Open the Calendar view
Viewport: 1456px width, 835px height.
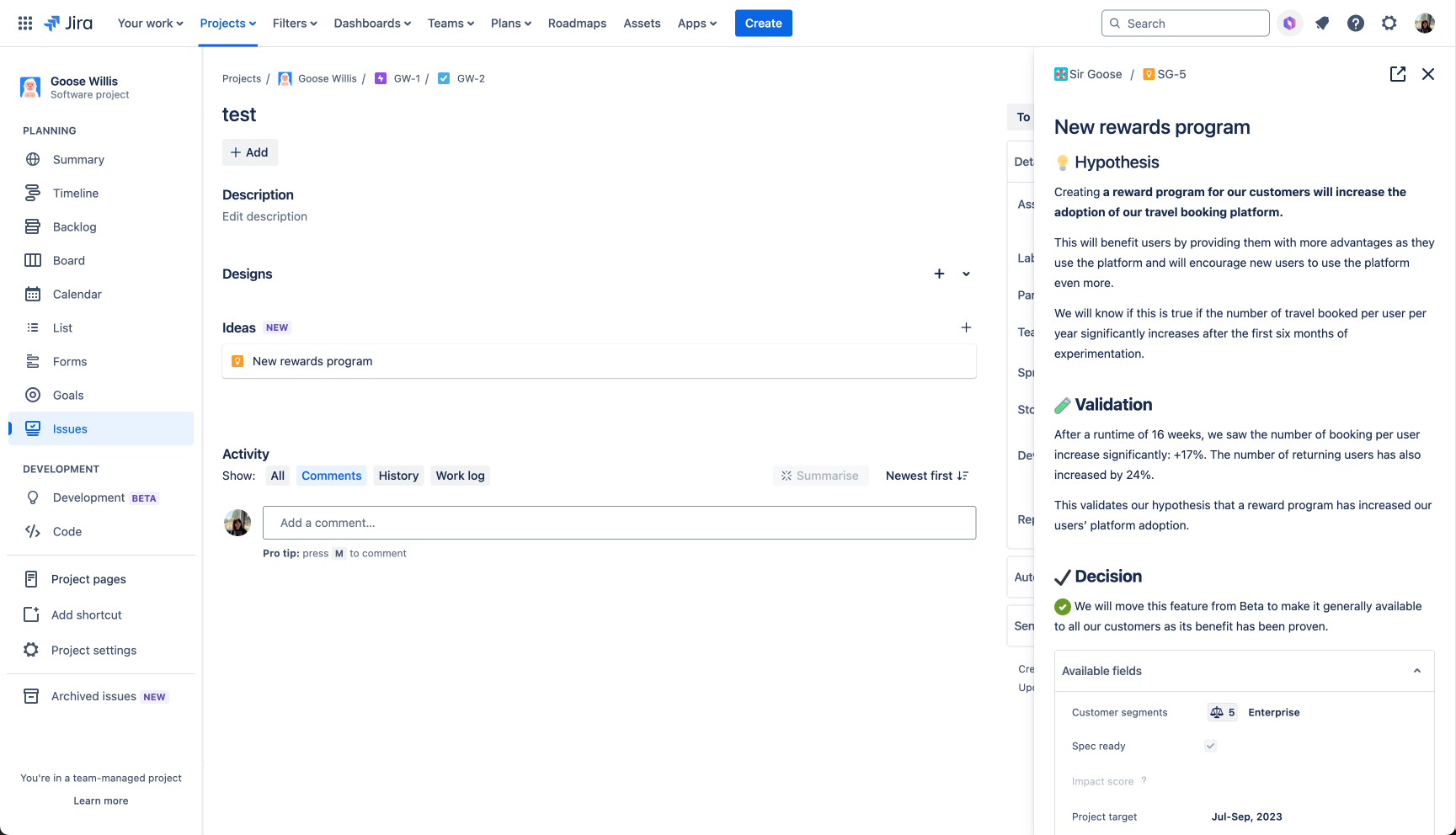point(76,294)
